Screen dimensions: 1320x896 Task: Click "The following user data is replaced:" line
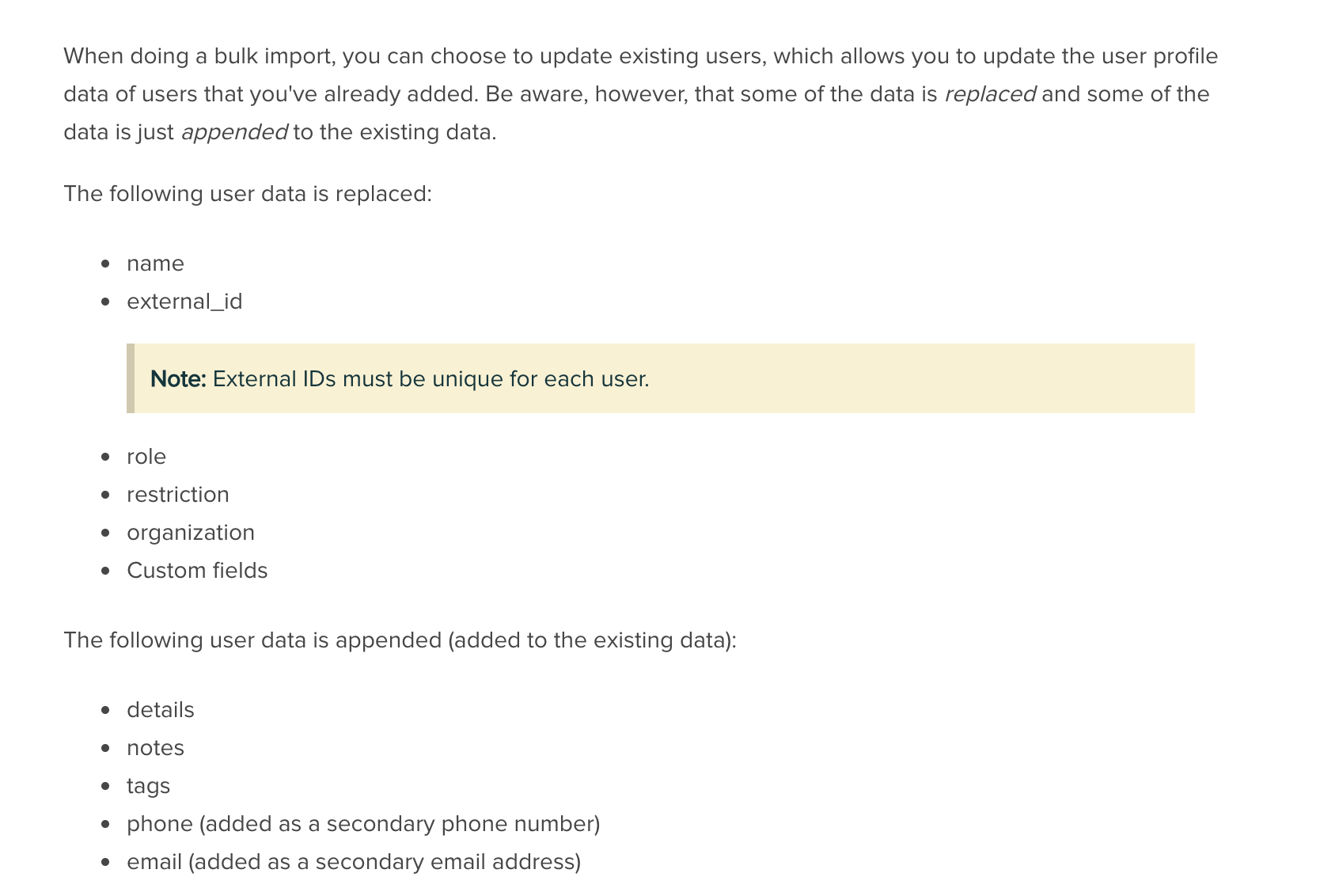[x=248, y=194]
